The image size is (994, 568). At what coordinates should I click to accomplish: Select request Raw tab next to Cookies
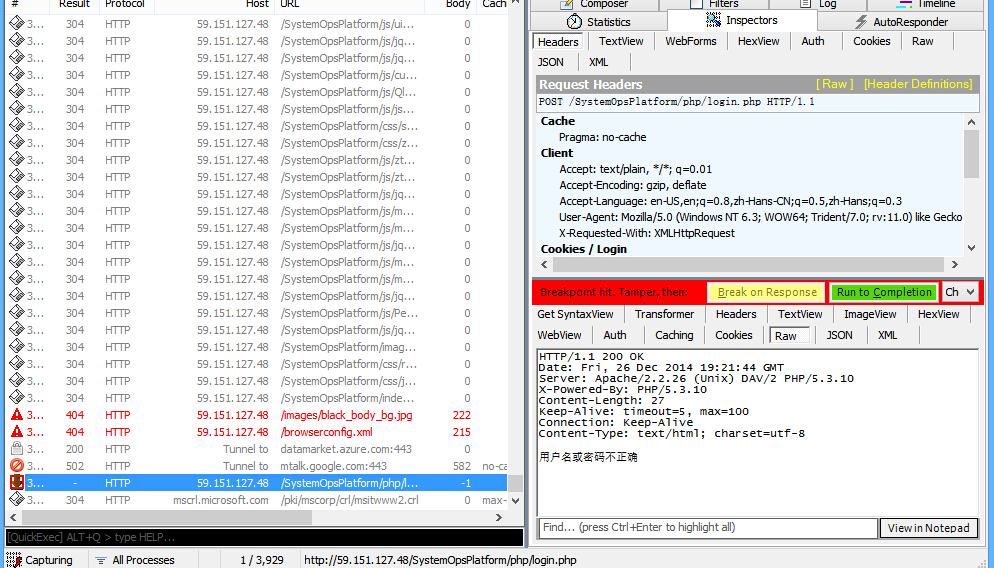click(922, 41)
